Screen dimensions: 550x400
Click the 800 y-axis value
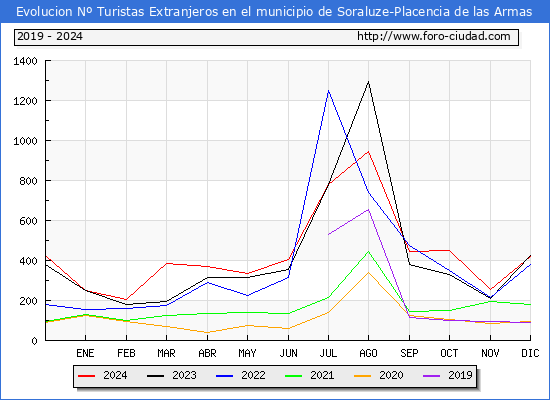tap(28, 181)
